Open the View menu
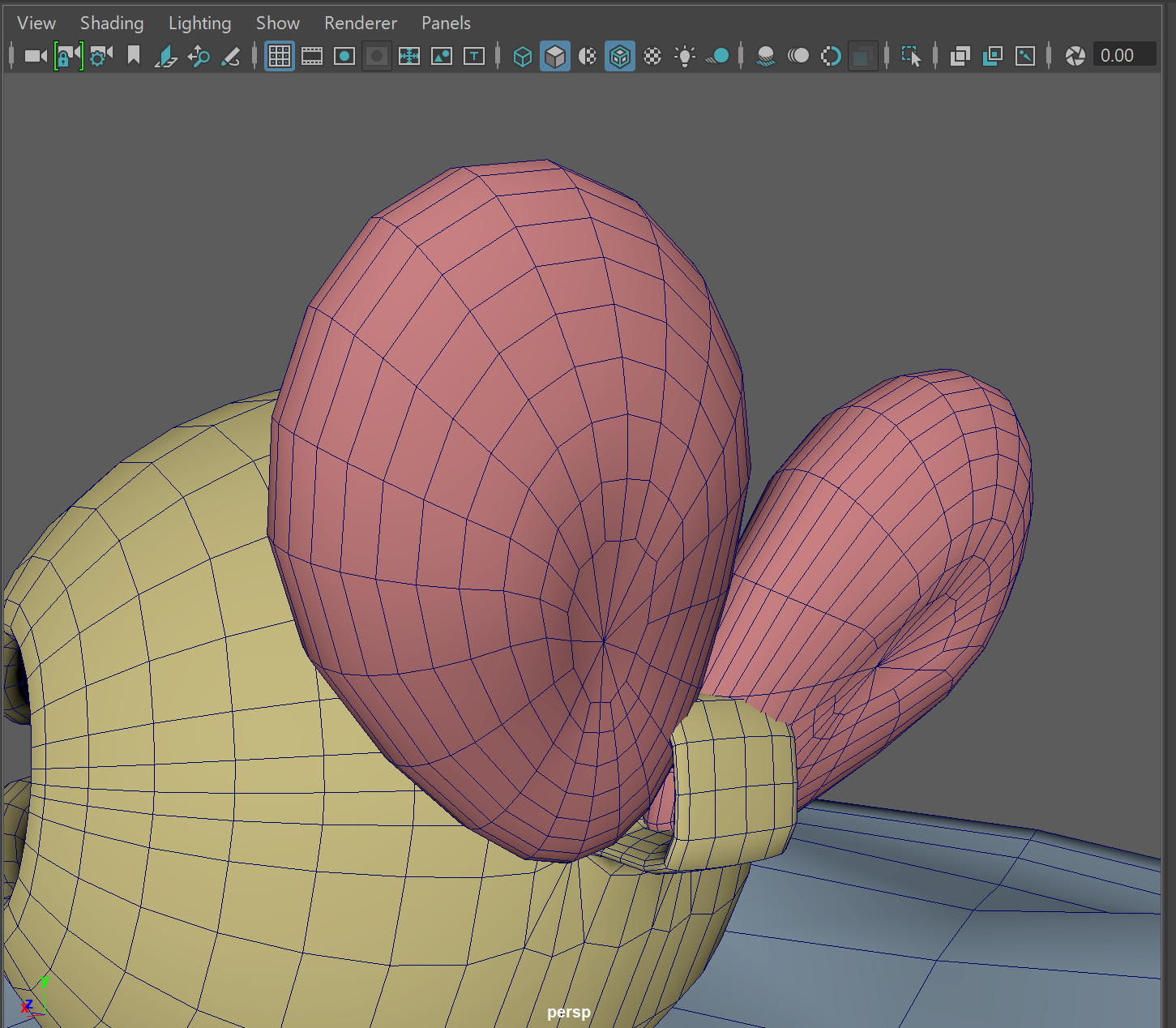 click(x=36, y=23)
